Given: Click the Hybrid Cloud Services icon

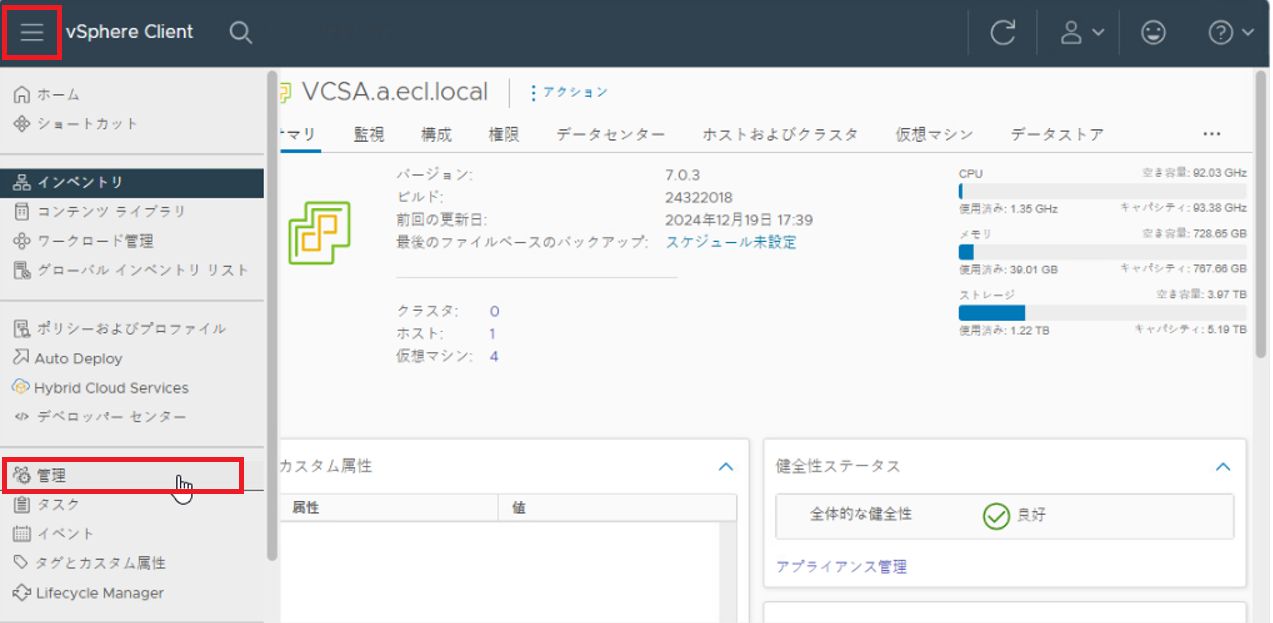Looking at the screenshot, I should pyautogui.click(x=22, y=387).
